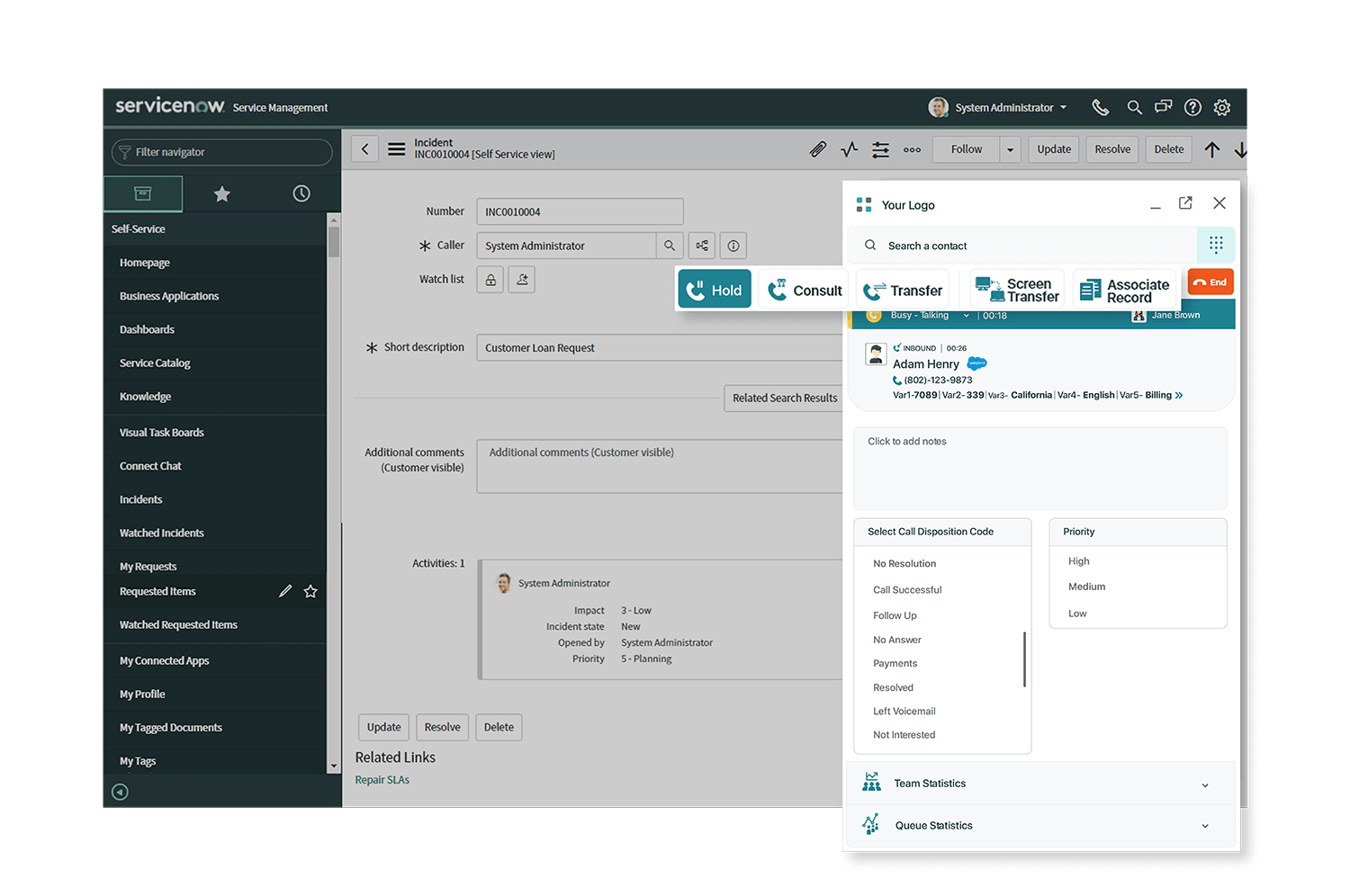Open the dial pad grid icon
This screenshot has height=896, width=1350.
tap(1216, 245)
